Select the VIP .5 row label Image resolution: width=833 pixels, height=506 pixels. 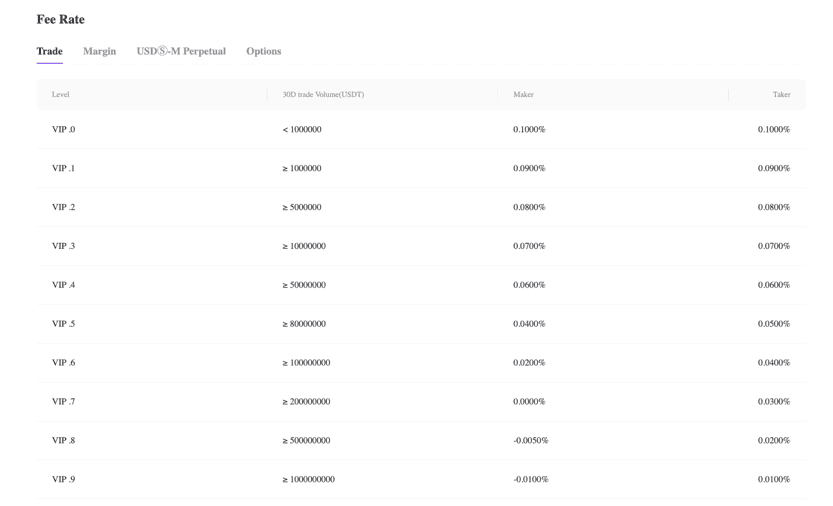pos(63,324)
